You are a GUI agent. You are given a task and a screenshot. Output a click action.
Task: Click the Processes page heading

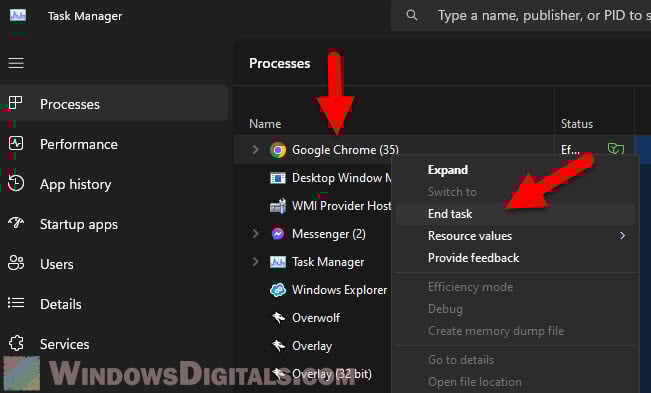[x=279, y=63]
